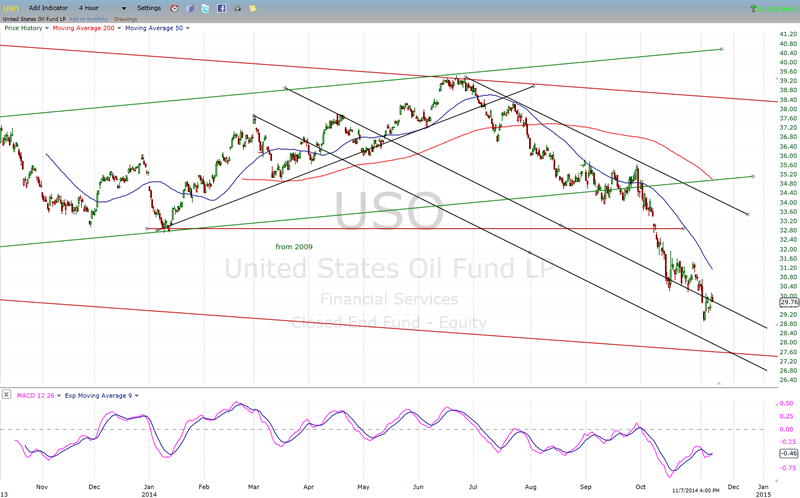800x498 pixels.
Task: Click Add Indicator
Action: [x=48, y=8]
